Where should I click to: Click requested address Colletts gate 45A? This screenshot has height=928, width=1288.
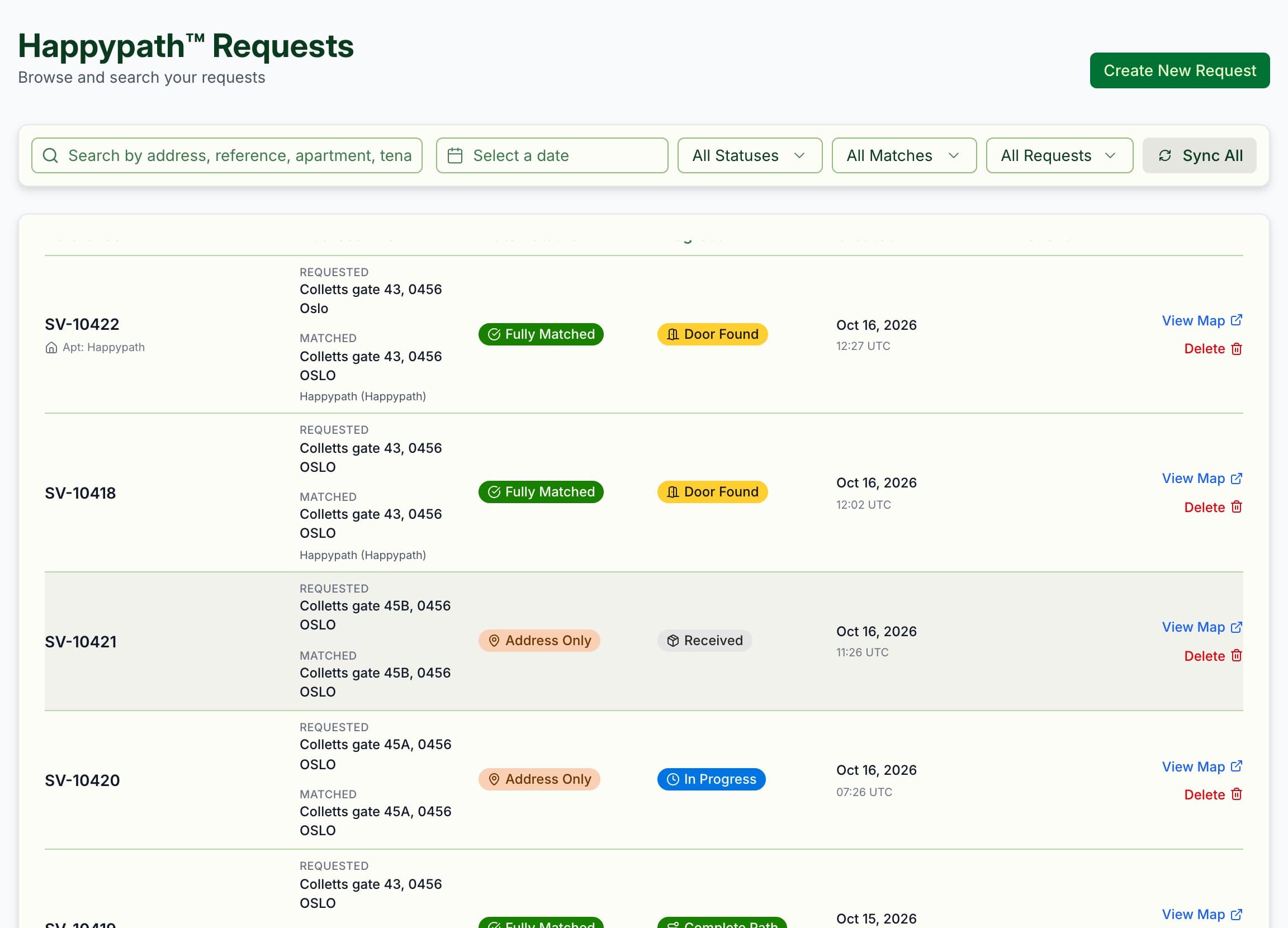[375, 754]
